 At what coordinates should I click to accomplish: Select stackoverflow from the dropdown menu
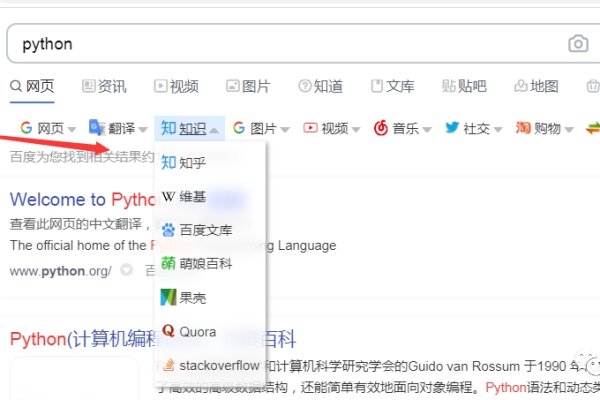(x=210, y=366)
